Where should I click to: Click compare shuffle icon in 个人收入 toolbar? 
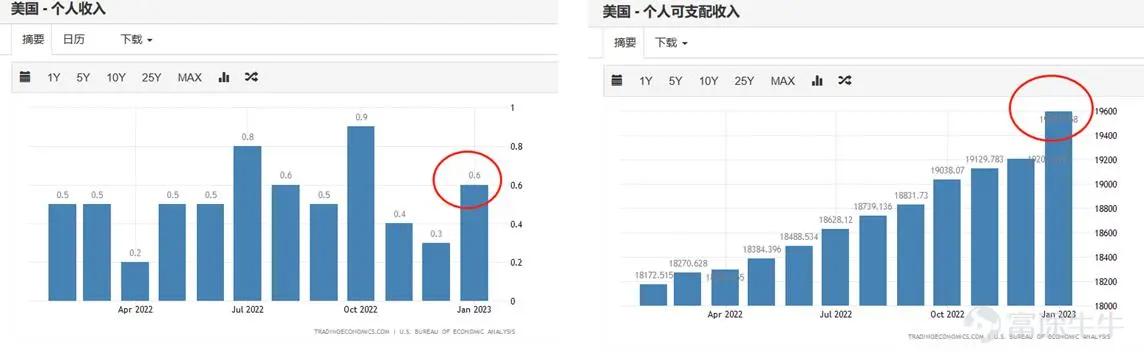[x=252, y=77]
